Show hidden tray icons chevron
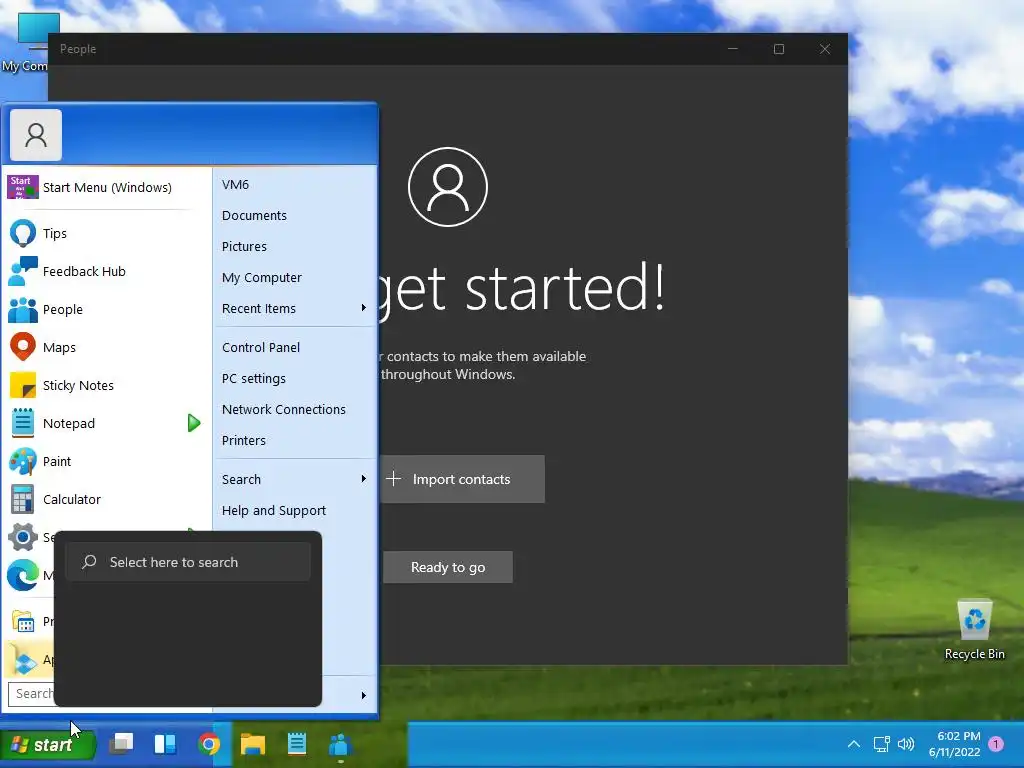 click(x=854, y=744)
